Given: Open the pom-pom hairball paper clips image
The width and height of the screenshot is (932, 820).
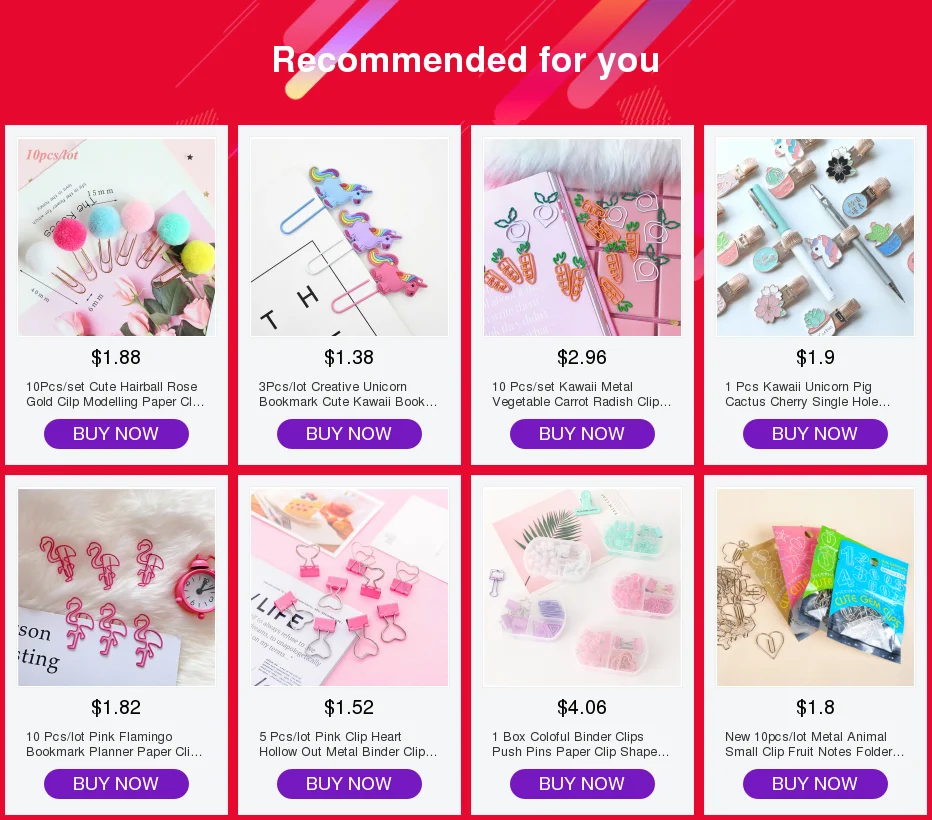Looking at the screenshot, I should click(116, 238).
